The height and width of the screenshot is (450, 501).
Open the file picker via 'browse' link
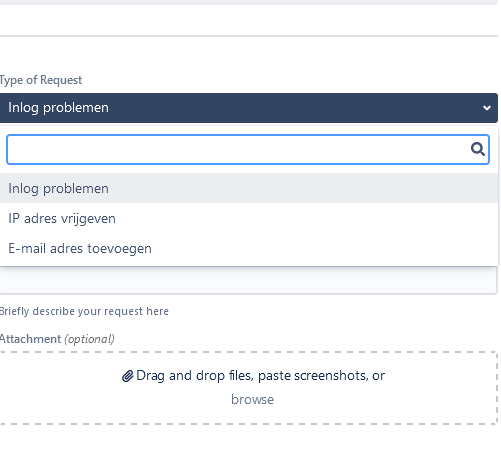[x=252, y=399]
